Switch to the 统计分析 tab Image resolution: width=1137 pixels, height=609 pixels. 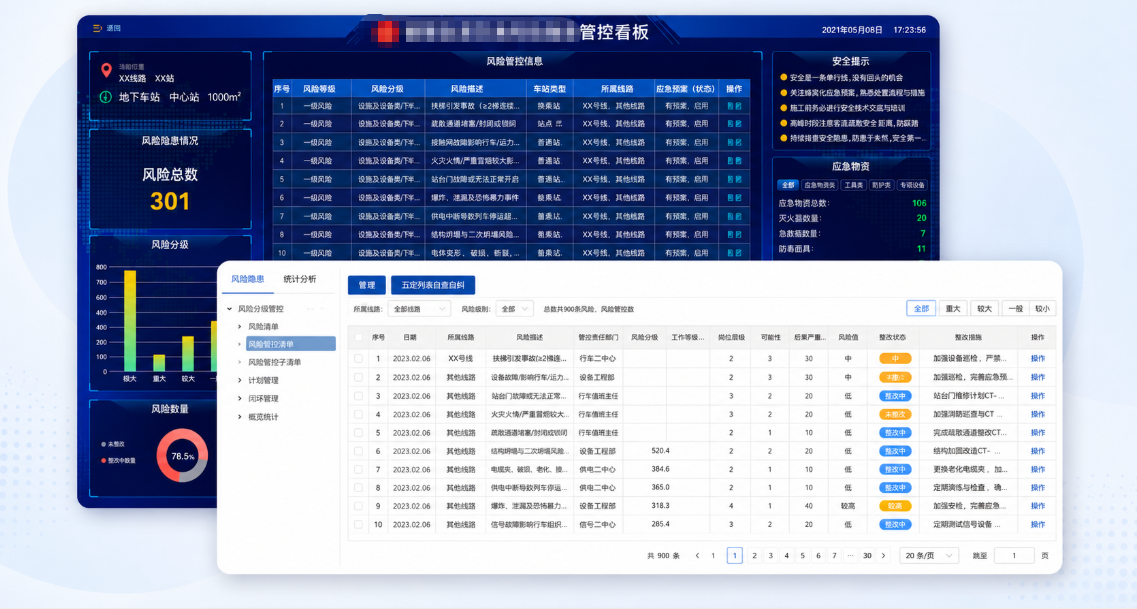click(299, 279)
